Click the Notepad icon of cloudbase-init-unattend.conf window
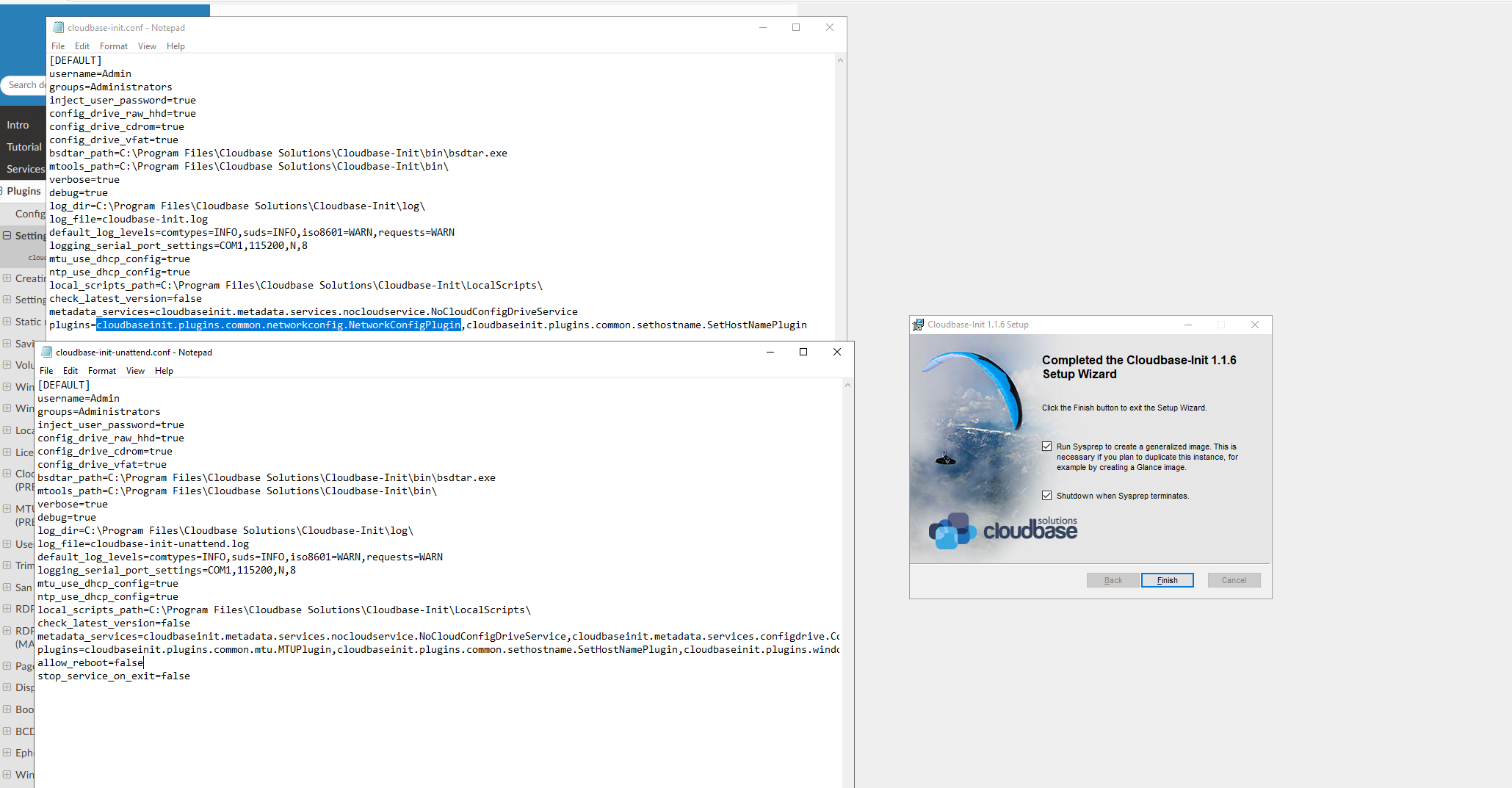The image size is (1512, 788). (x=47, y=353)
